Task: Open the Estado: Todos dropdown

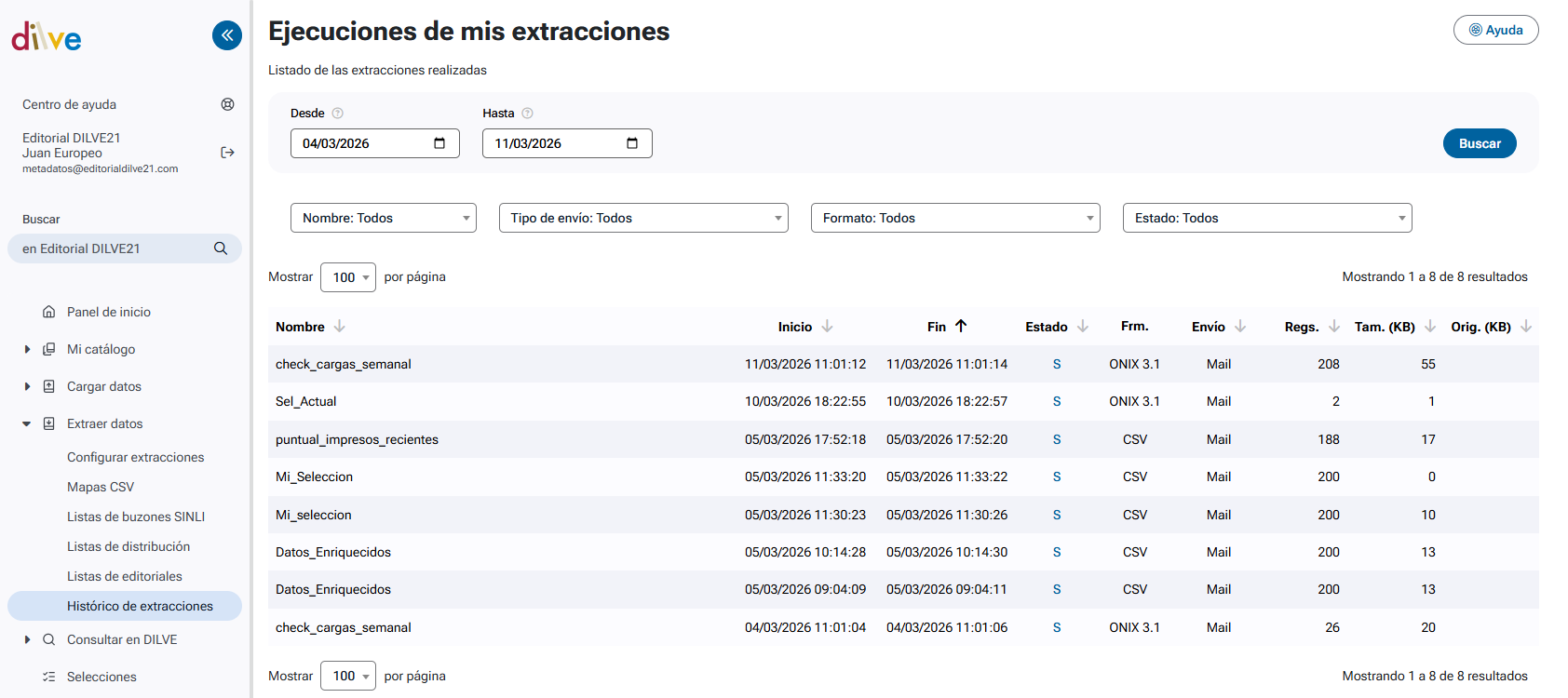Action: click(x=1266, y=218)
